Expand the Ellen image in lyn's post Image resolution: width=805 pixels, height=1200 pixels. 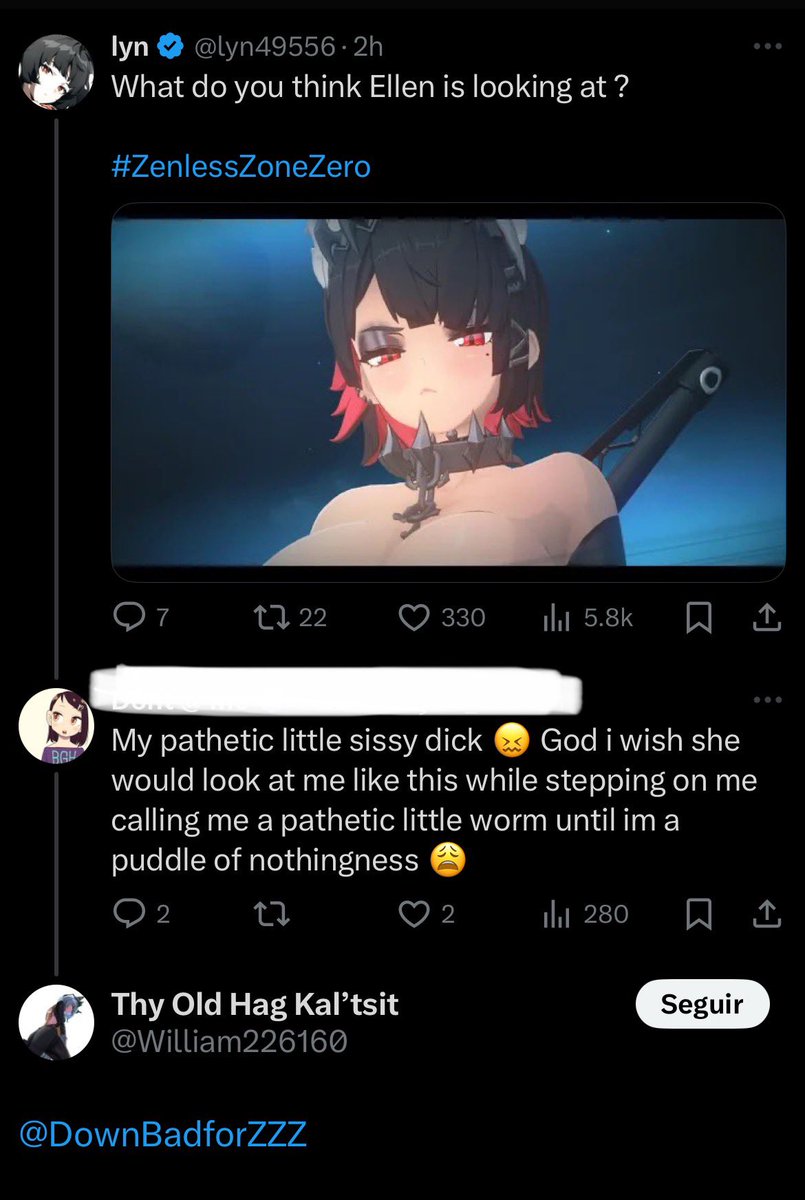point(448,392)
